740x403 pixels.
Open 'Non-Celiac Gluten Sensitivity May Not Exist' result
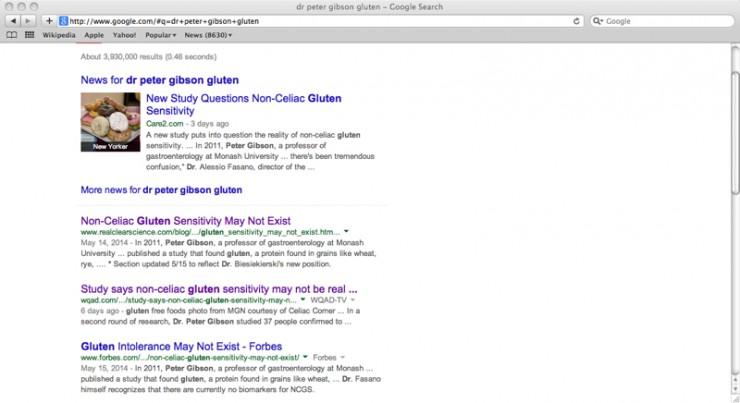point(185,221)
